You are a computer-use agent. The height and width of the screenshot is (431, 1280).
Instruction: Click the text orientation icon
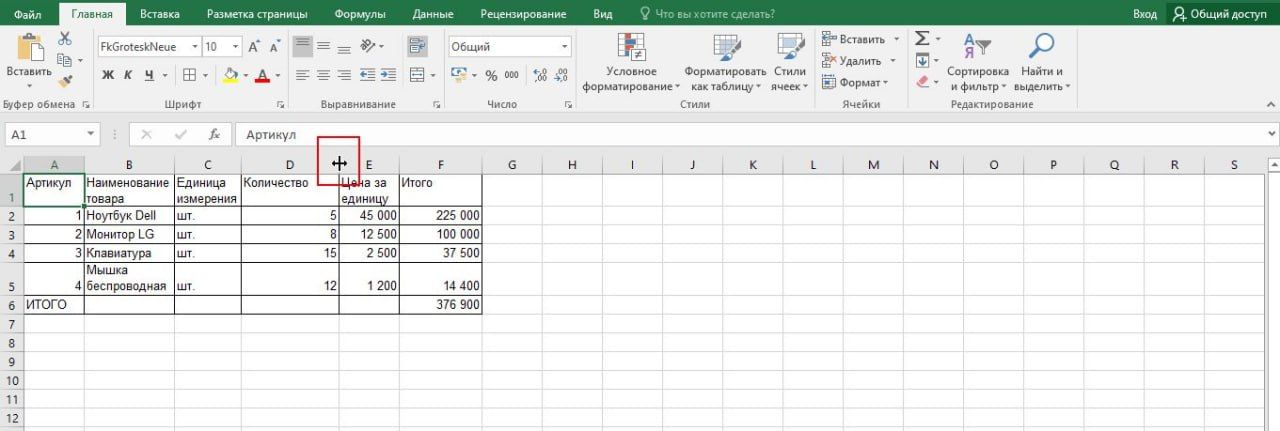tap(368, 46)
